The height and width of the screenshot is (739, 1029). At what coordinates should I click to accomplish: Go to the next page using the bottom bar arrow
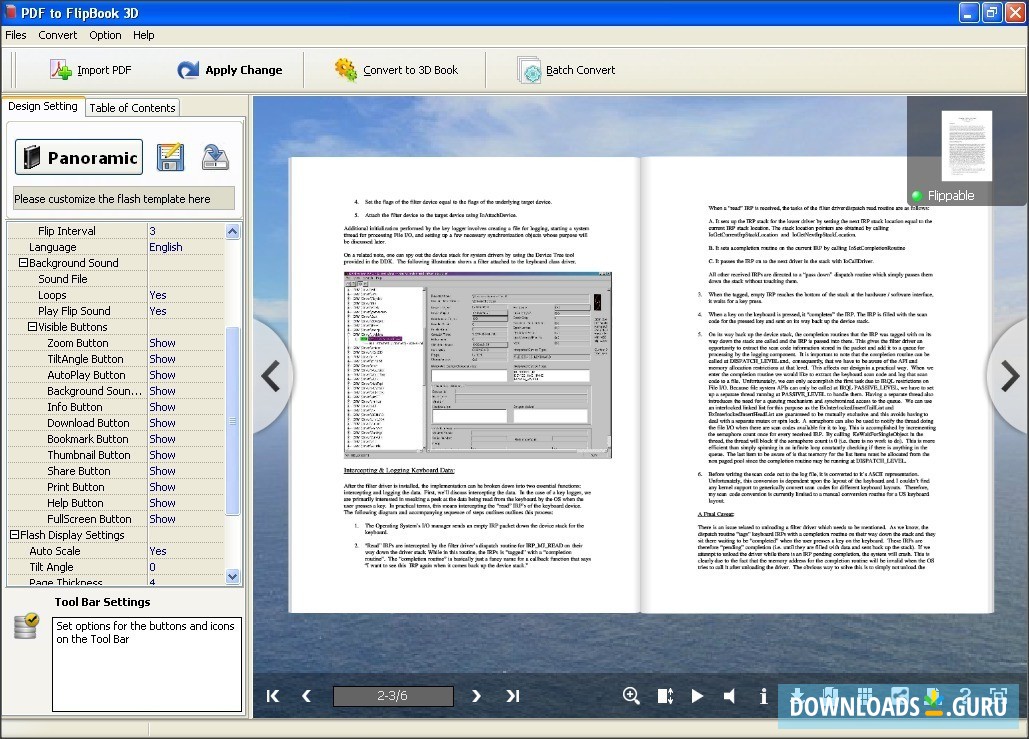[476, 696]
